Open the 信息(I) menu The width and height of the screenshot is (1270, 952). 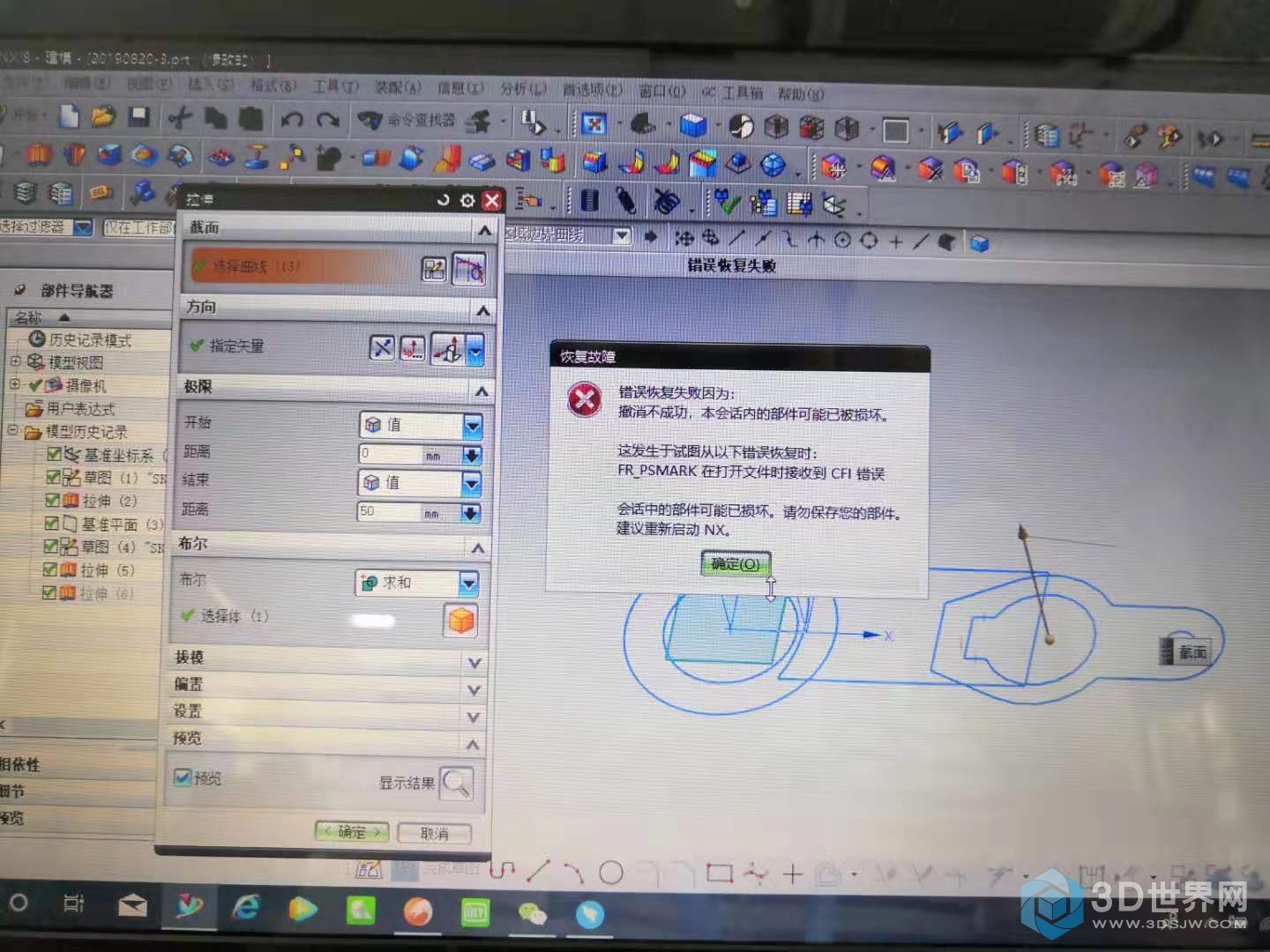tap(460, 87)
